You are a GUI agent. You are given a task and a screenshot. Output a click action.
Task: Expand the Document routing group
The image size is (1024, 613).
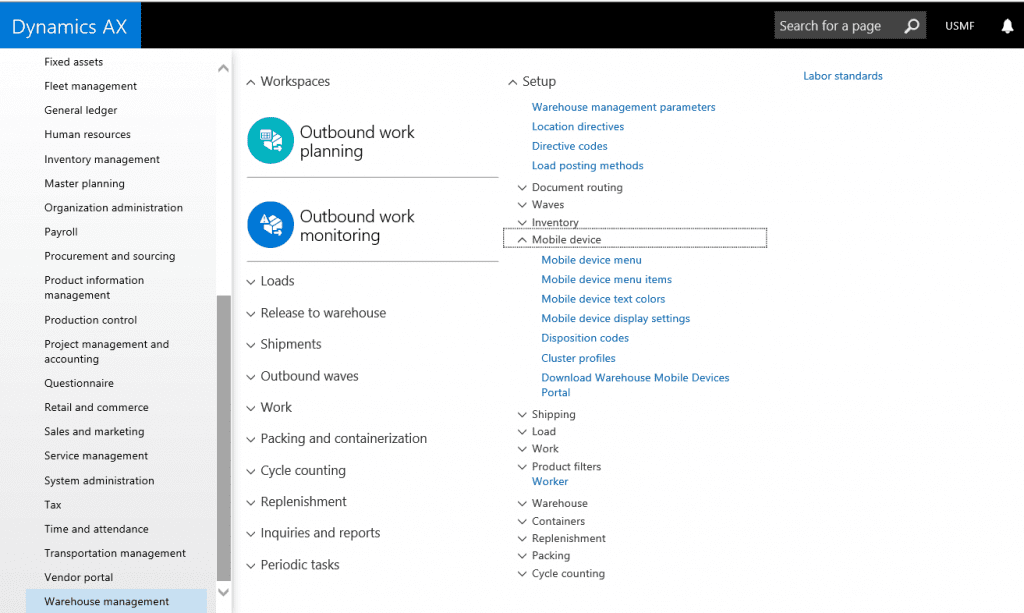pos(522,188)
